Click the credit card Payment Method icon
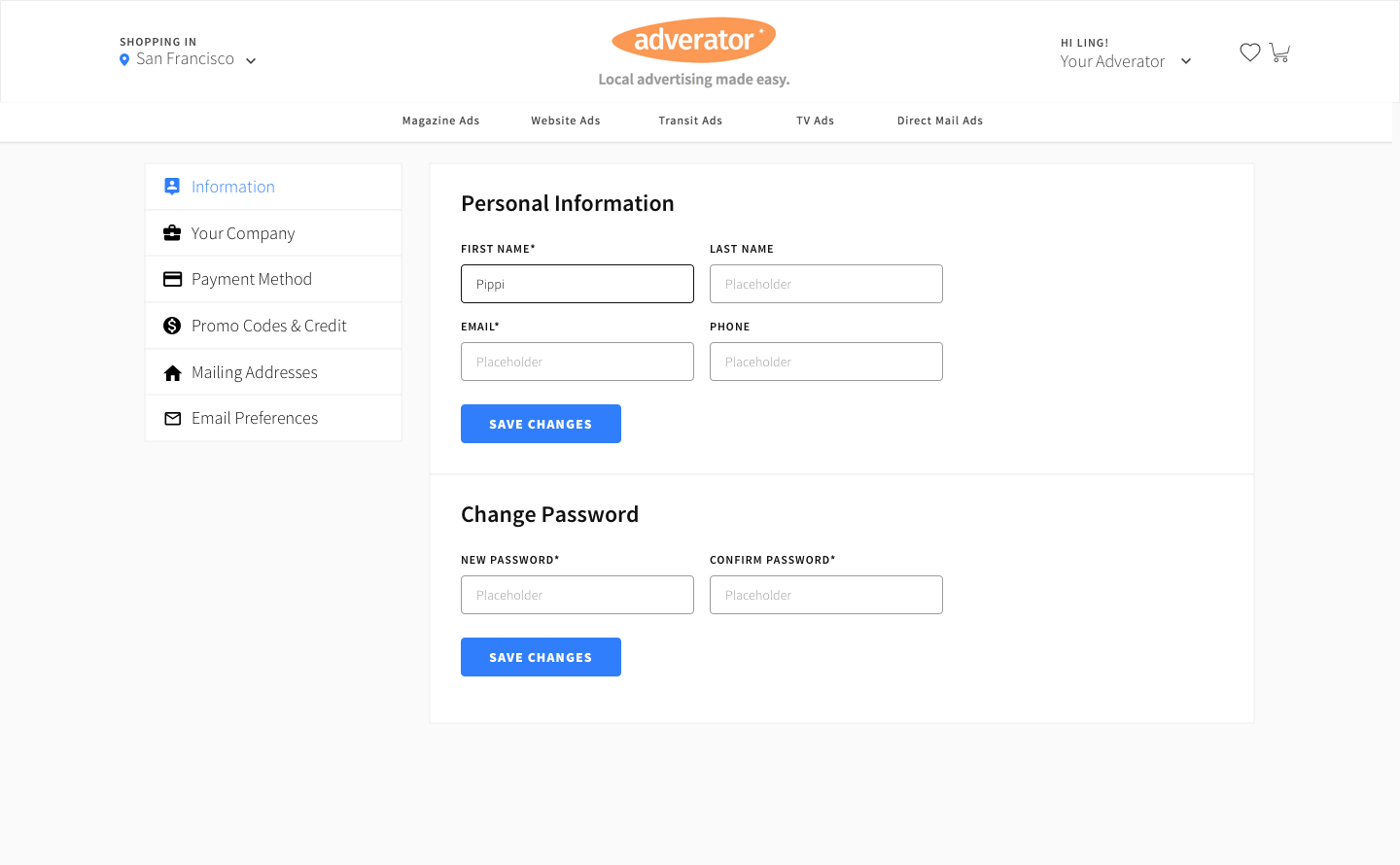Viewport: 1400px width, 865px height. click(x=172, y=279)
